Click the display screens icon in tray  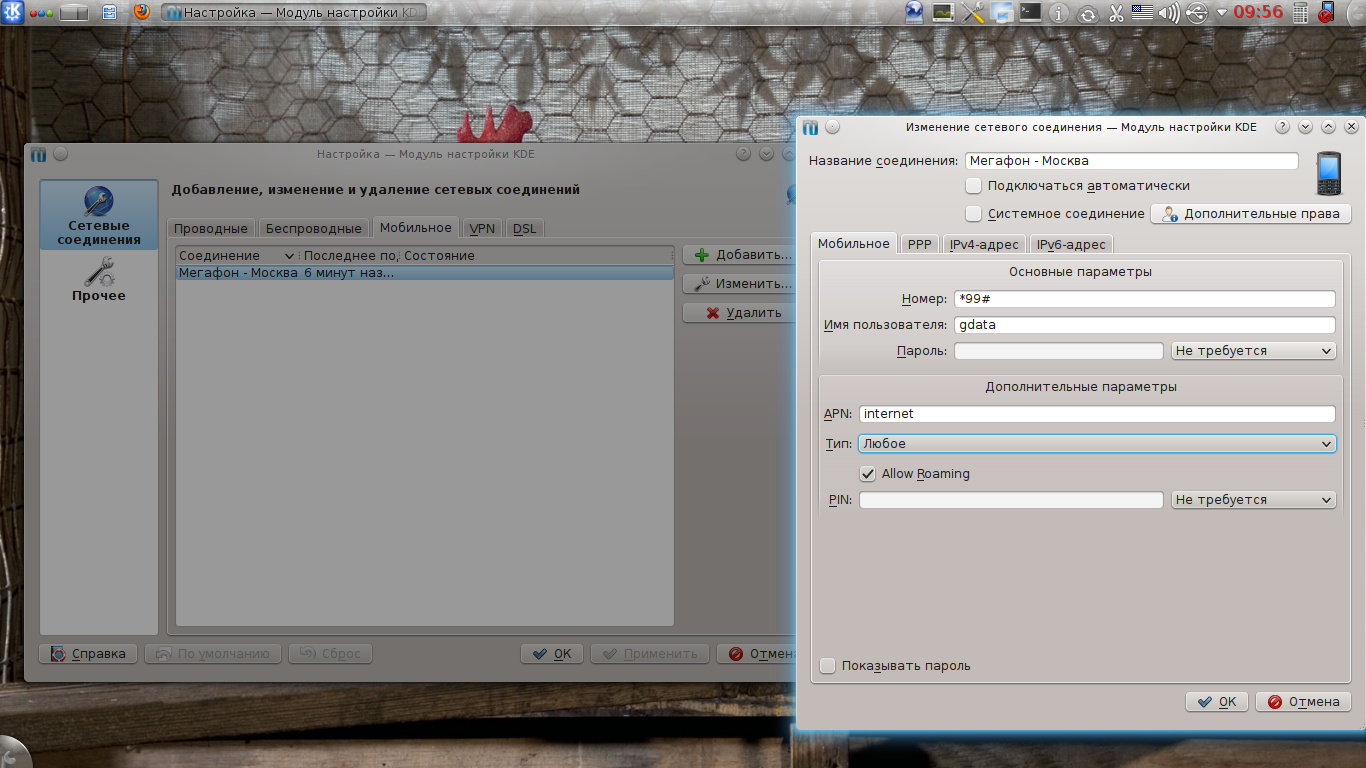1002,13
